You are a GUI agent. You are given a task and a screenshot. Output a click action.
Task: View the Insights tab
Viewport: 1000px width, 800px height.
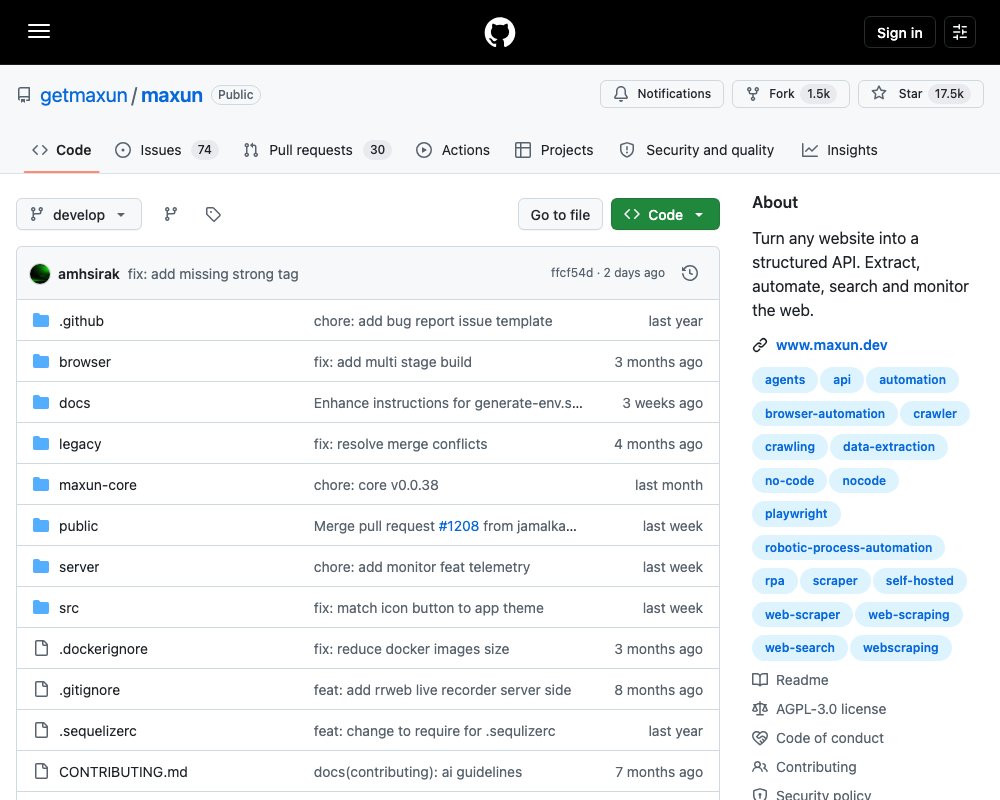pyautogui.click(x=839, y=150)
